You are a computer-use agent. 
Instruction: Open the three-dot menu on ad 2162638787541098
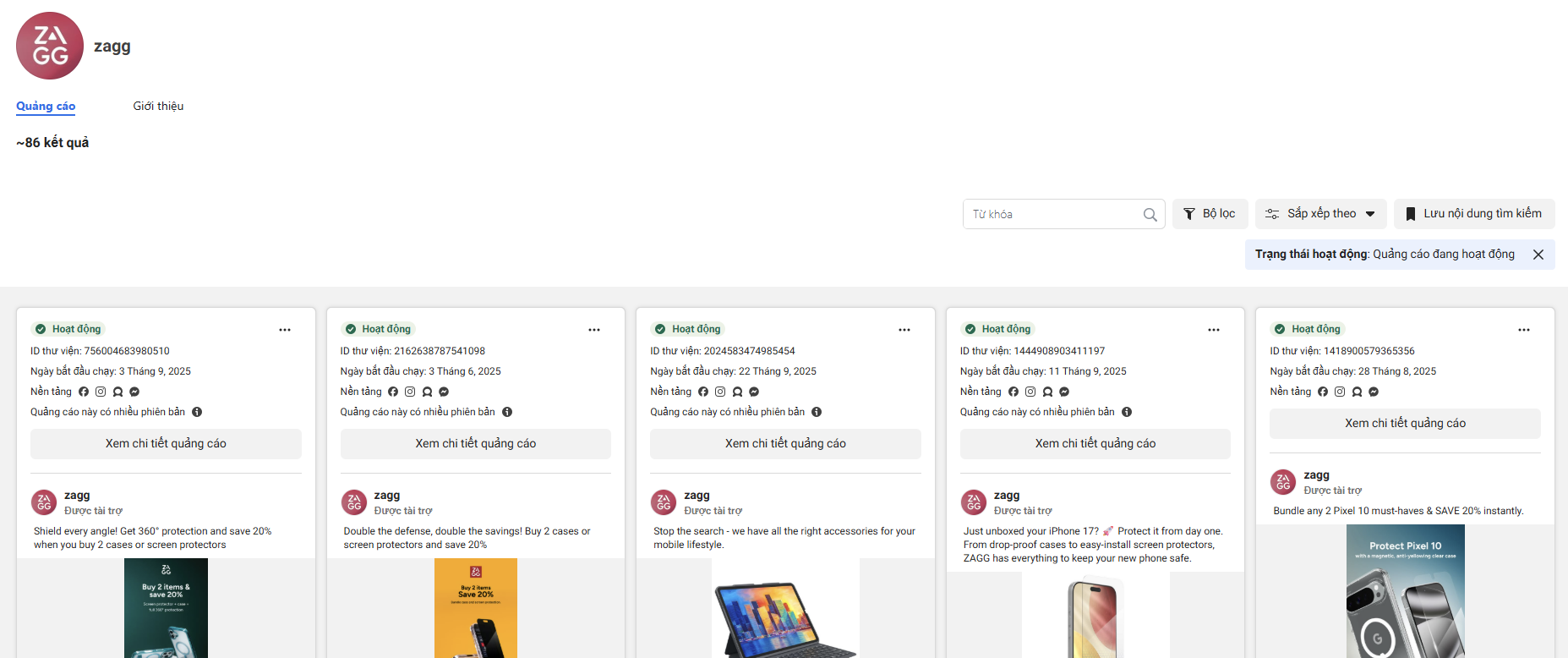pos(594,330)
